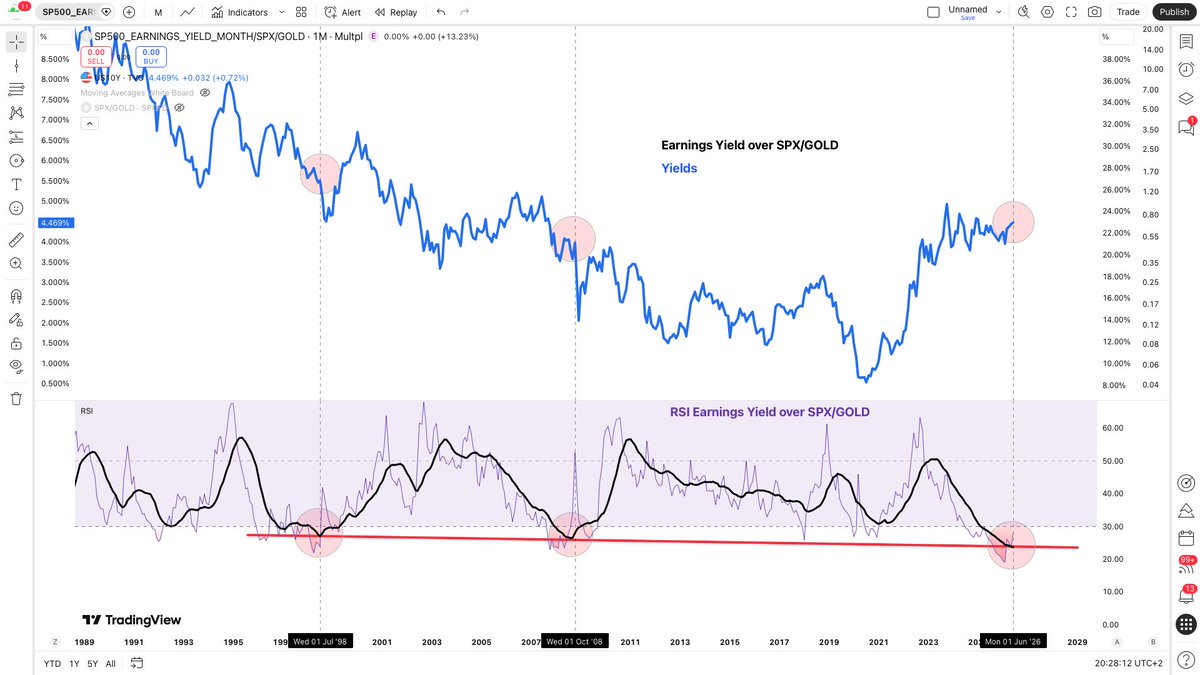Collapse the indicator legend chevron
The image size is (1200, 675).
[x=88, y=123]
